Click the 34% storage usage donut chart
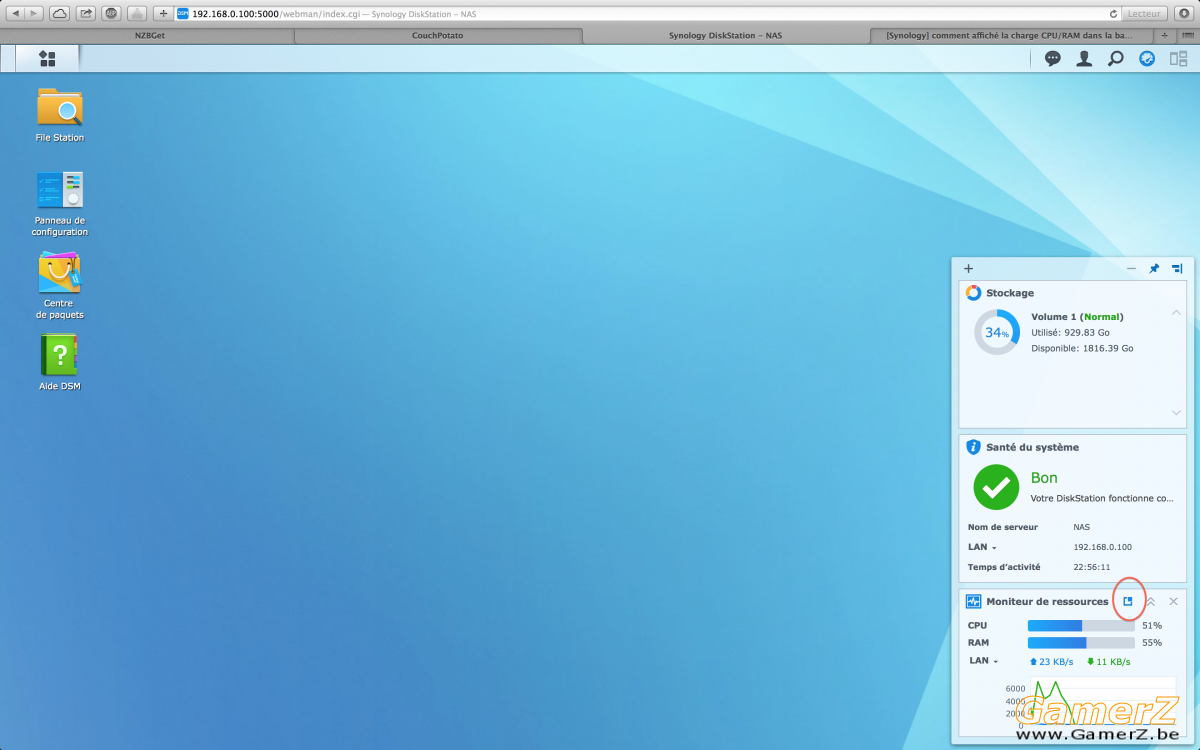The height and width of the screenshot is (750, 1200). (x=997, y=332)
